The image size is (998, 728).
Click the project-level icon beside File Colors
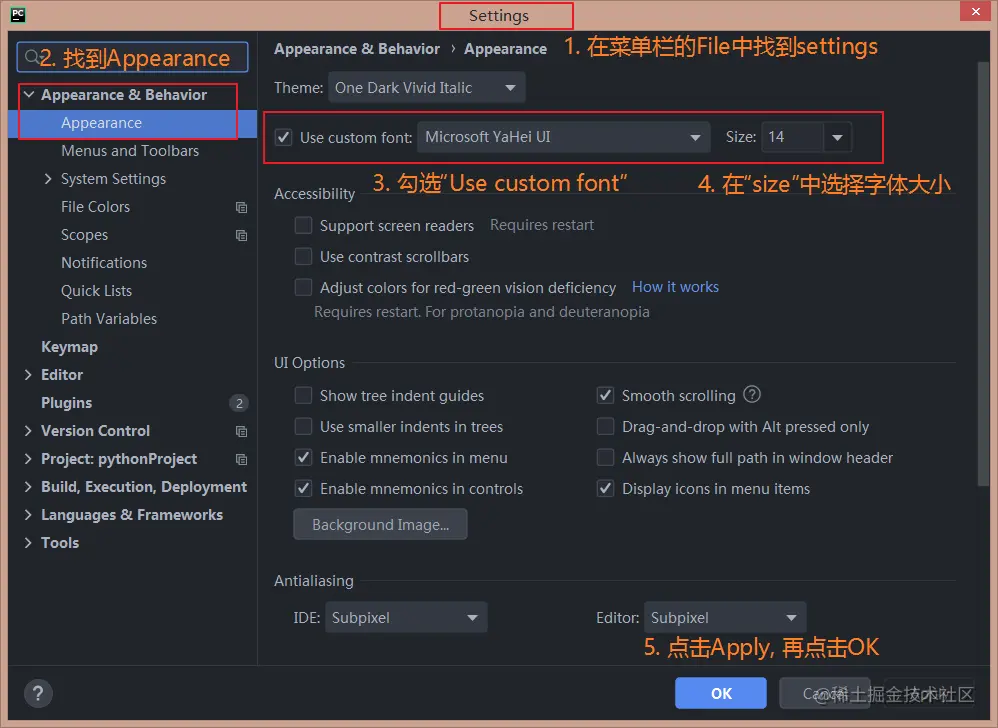241,207
